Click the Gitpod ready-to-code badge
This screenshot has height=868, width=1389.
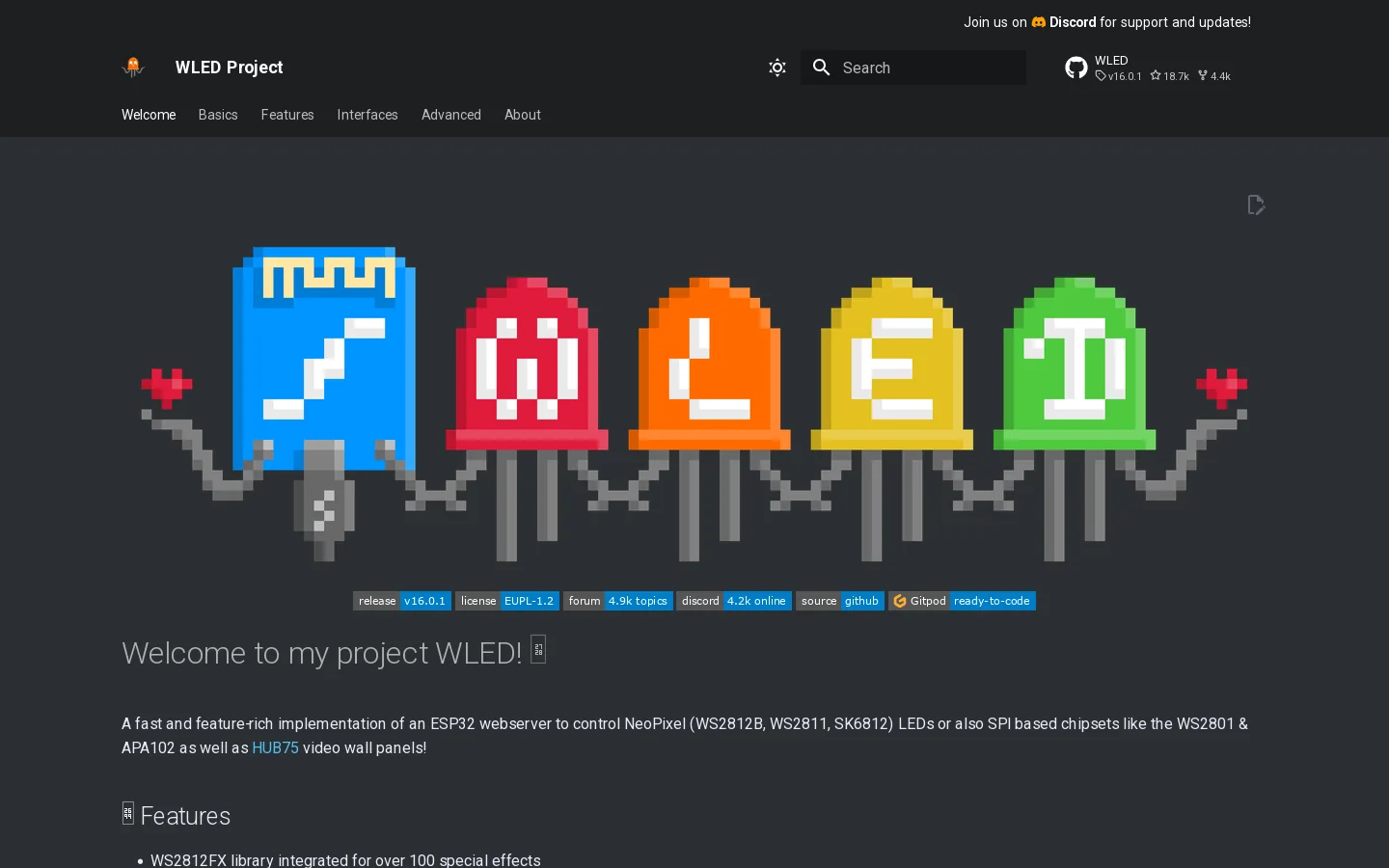click(x=962, y=601)
